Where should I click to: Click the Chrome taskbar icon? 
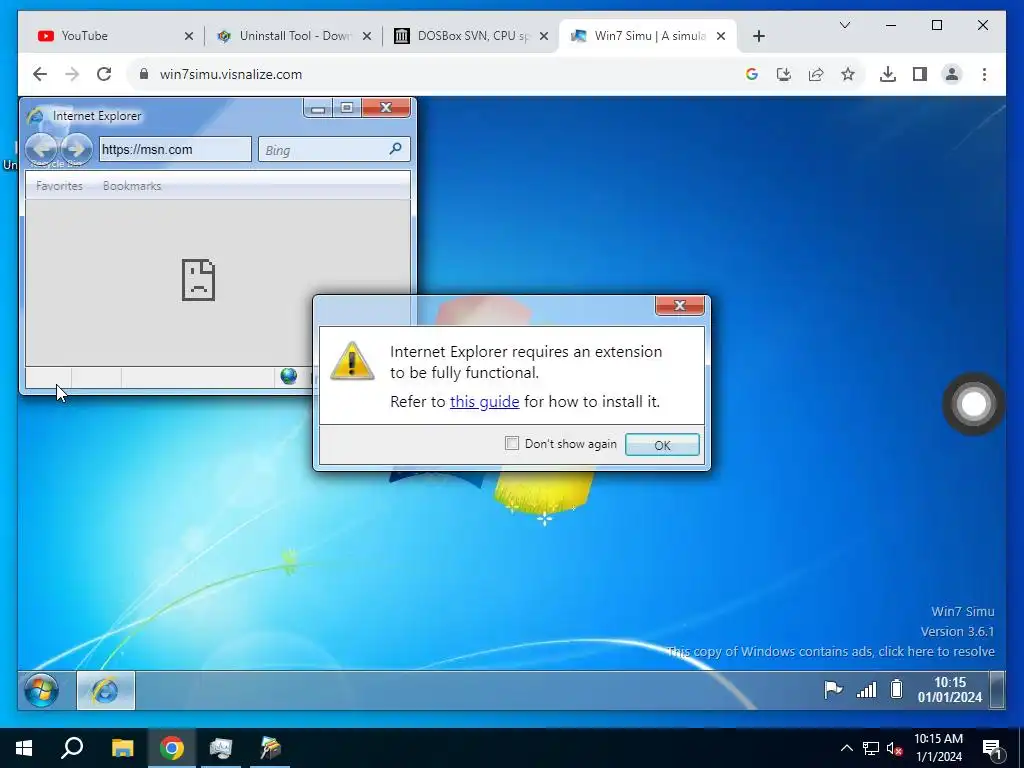(x=172, y=748)
